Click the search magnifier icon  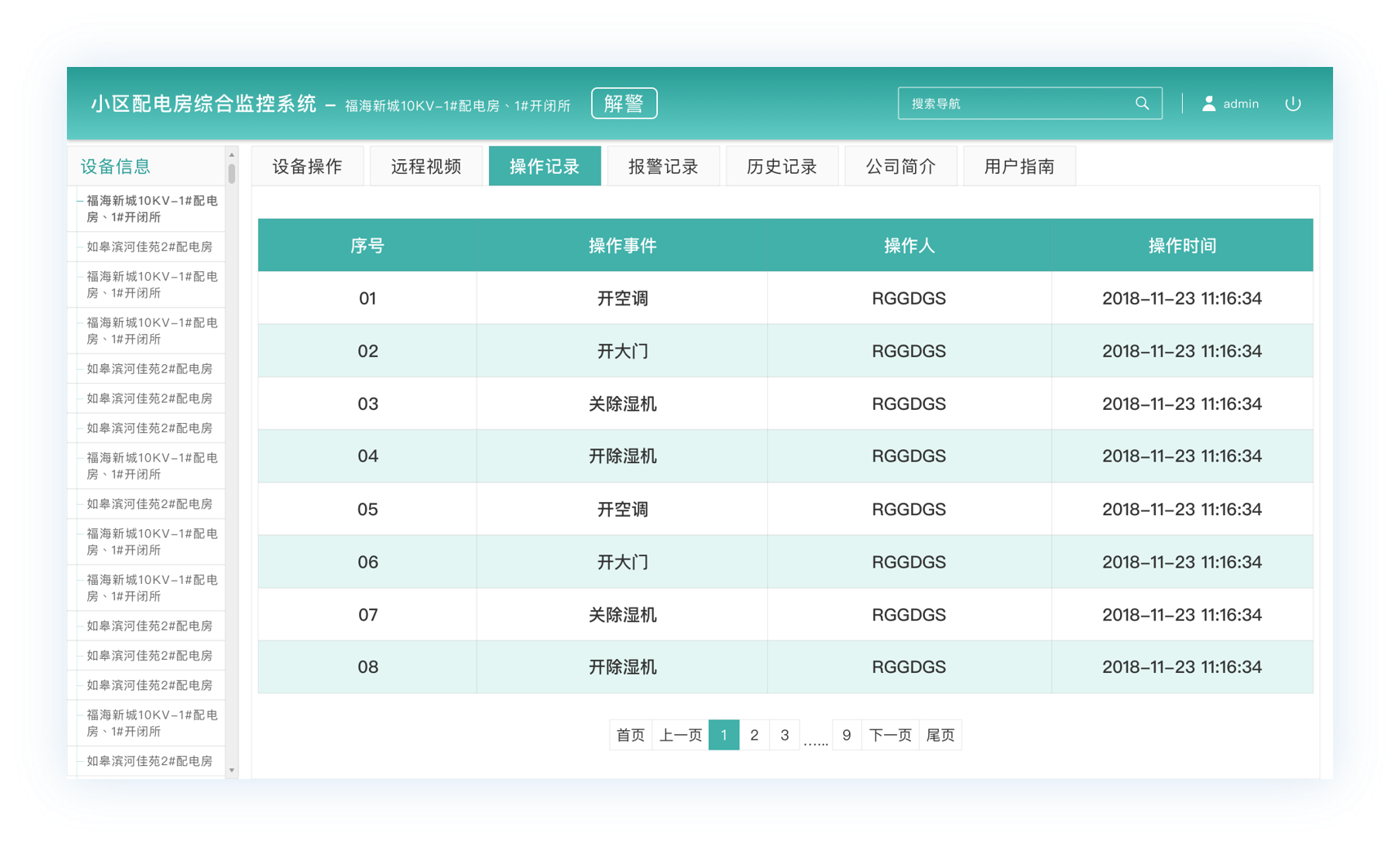coord(1142,104)
